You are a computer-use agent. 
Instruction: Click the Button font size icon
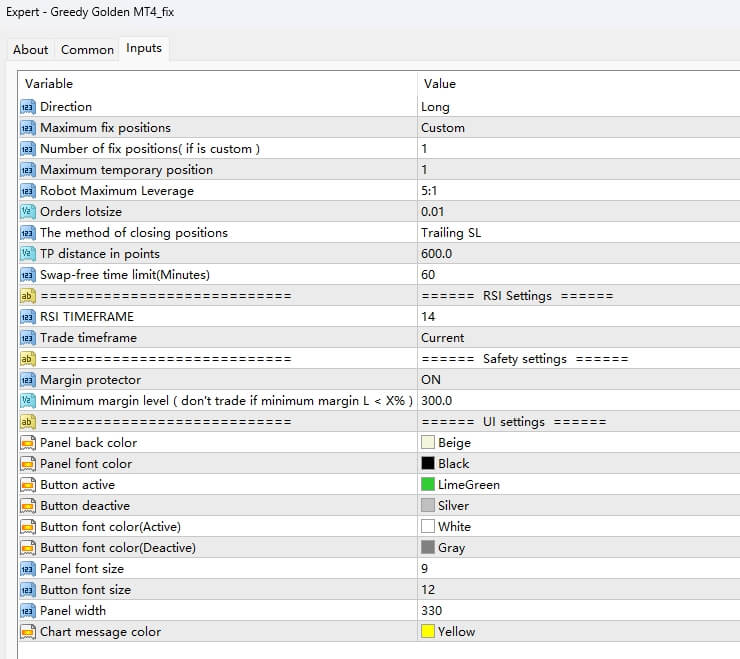[x=28, y=590]
